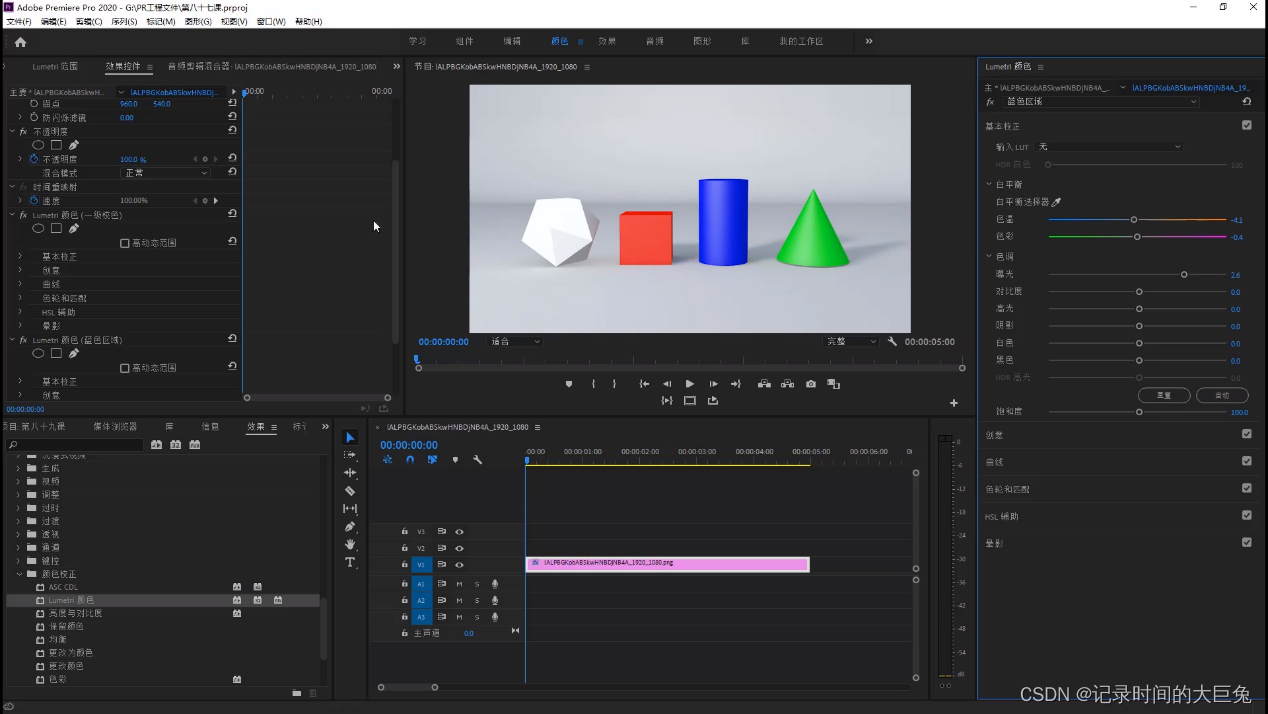Viewport: 1268px width, 714px height.
Task: Toggle the V1 track eye visibility
Action: [x=459, y=565]
